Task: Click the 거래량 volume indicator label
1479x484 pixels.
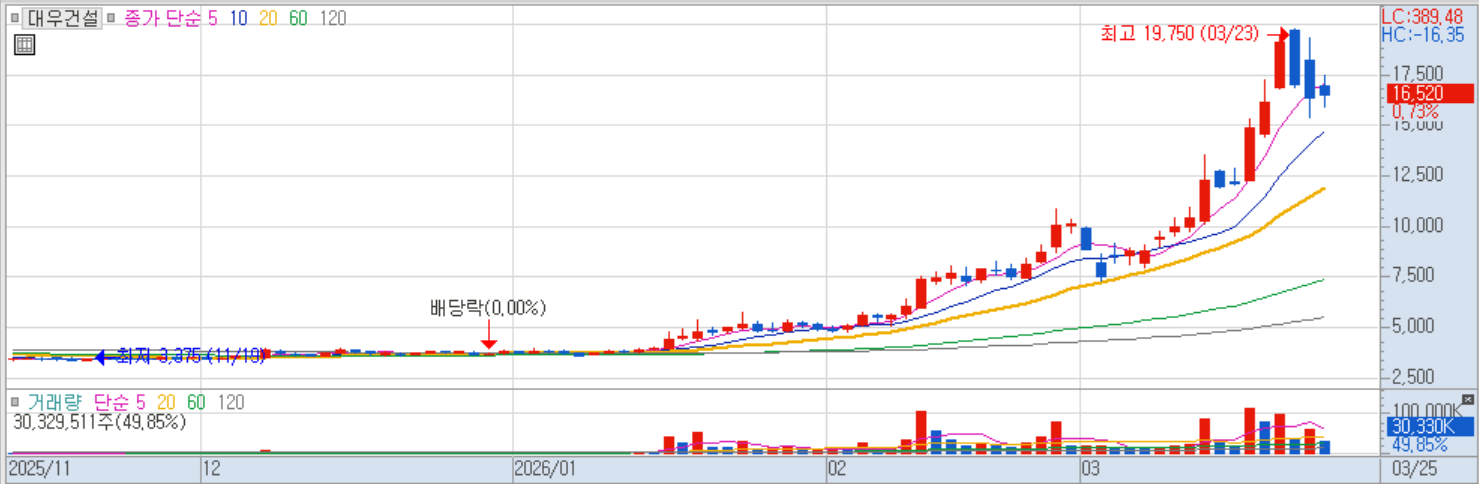Action: [x=55, y=402]
